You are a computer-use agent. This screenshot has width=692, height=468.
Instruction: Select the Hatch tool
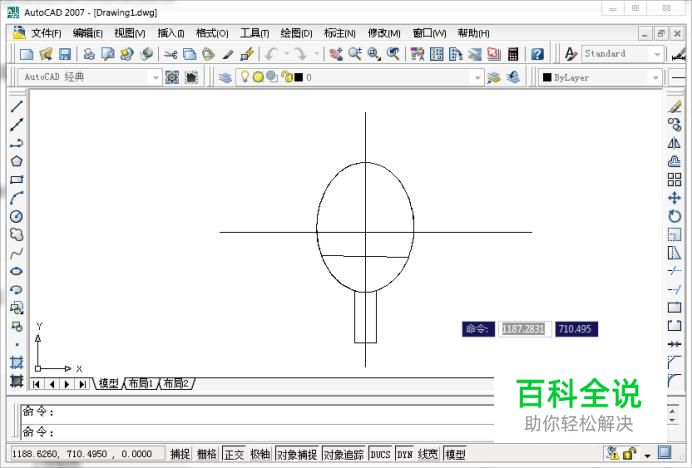[x=17, y=362]
